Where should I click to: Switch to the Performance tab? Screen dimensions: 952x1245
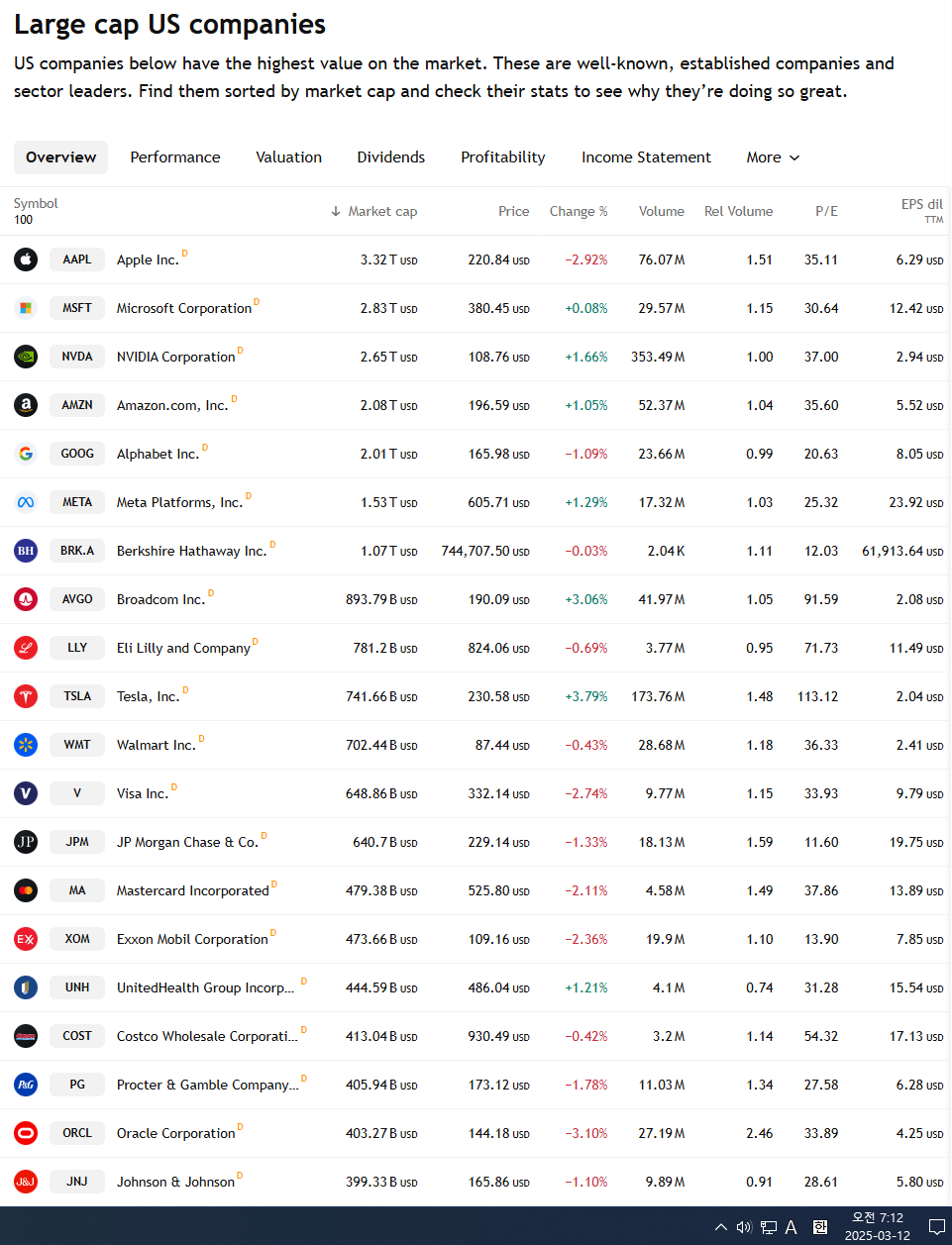click(x=175, y=157)
